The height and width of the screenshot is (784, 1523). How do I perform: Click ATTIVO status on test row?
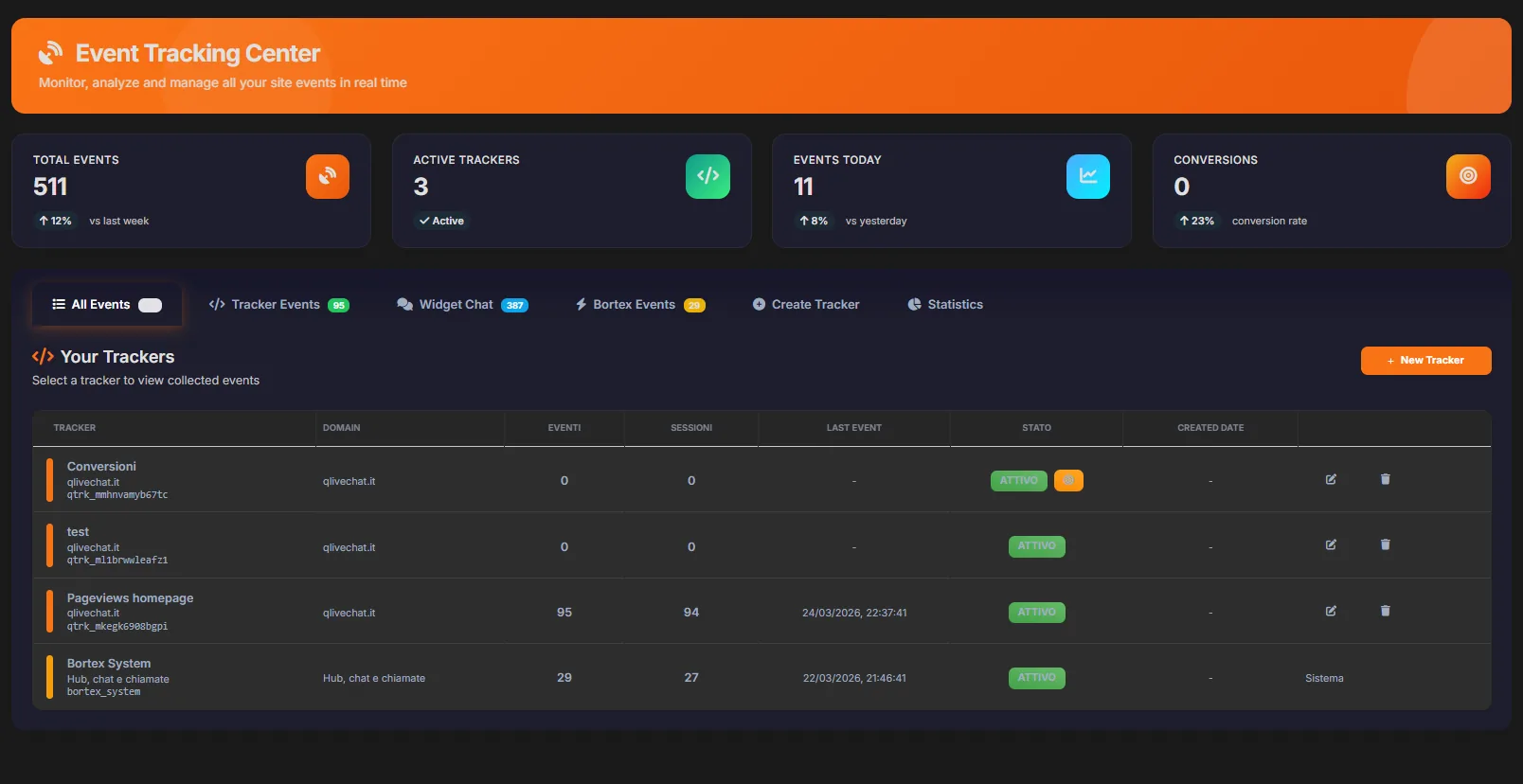click(1036, 546)
